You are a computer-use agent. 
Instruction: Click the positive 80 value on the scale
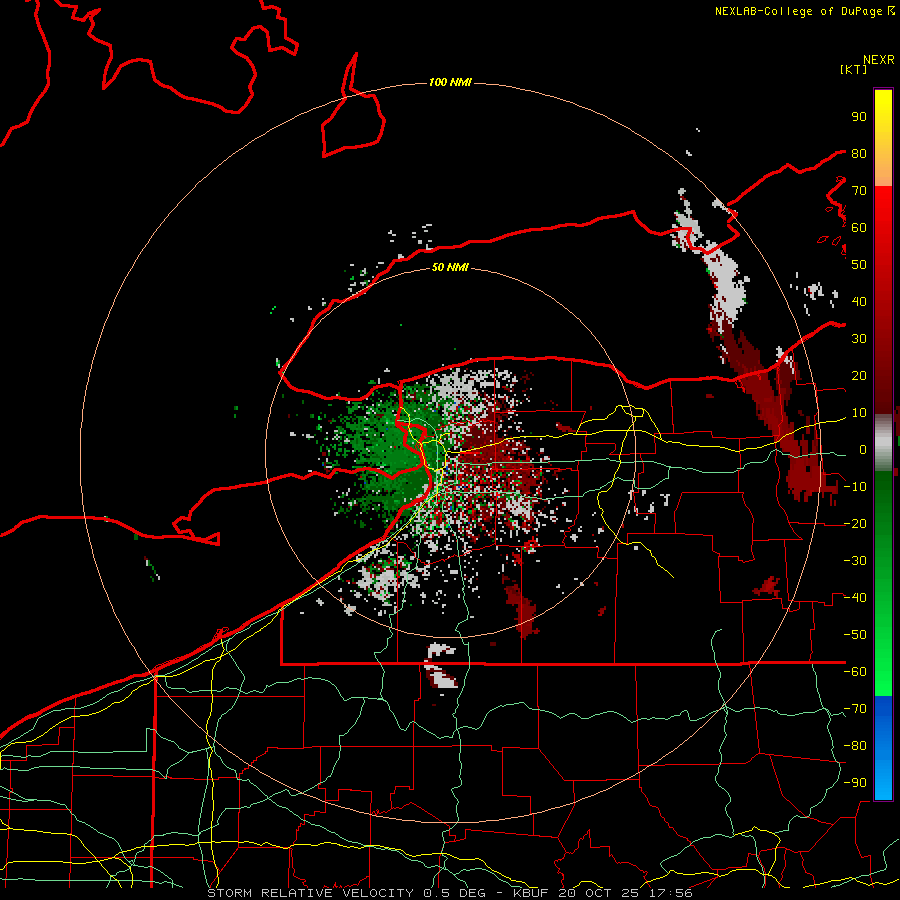[859, 153]
